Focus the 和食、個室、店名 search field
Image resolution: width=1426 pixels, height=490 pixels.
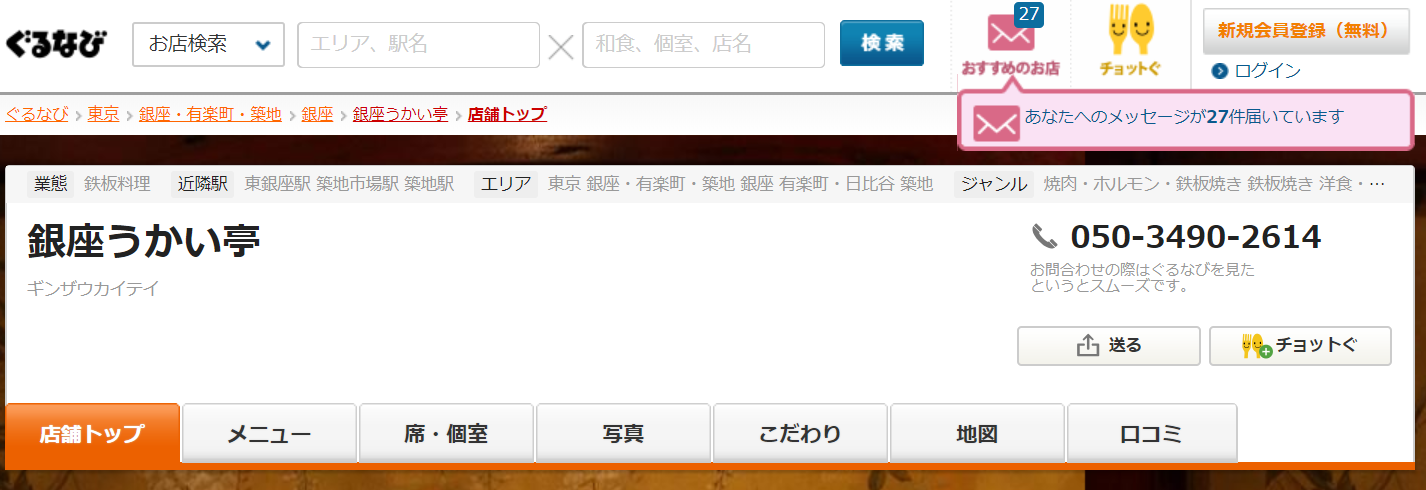pos(703,44)
